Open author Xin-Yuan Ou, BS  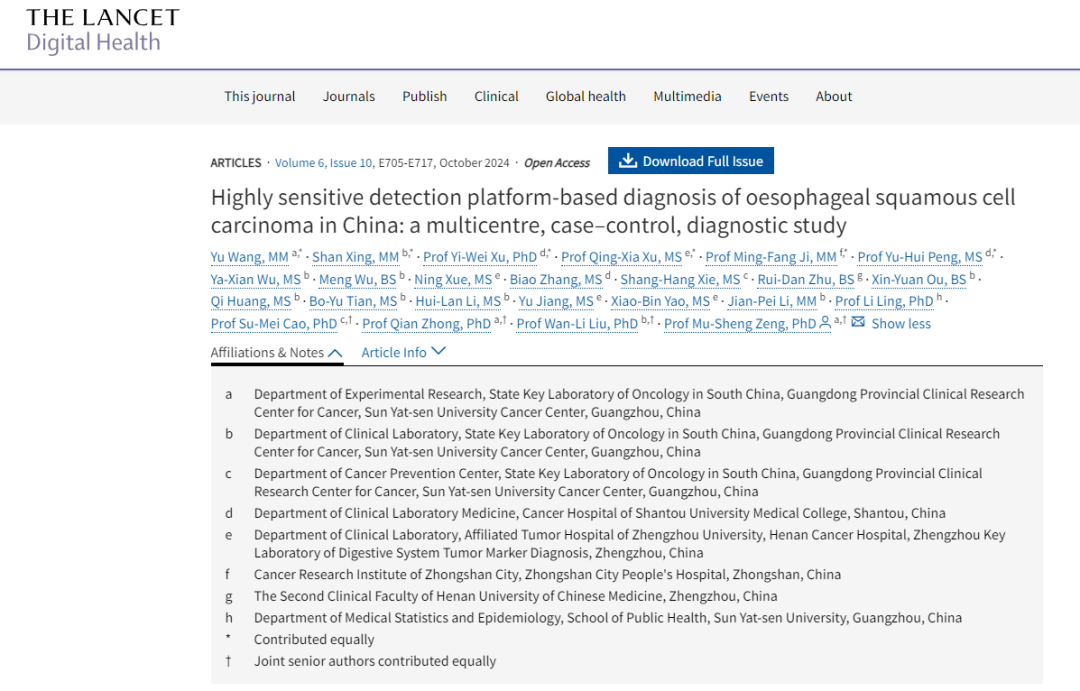click(919, 280)
